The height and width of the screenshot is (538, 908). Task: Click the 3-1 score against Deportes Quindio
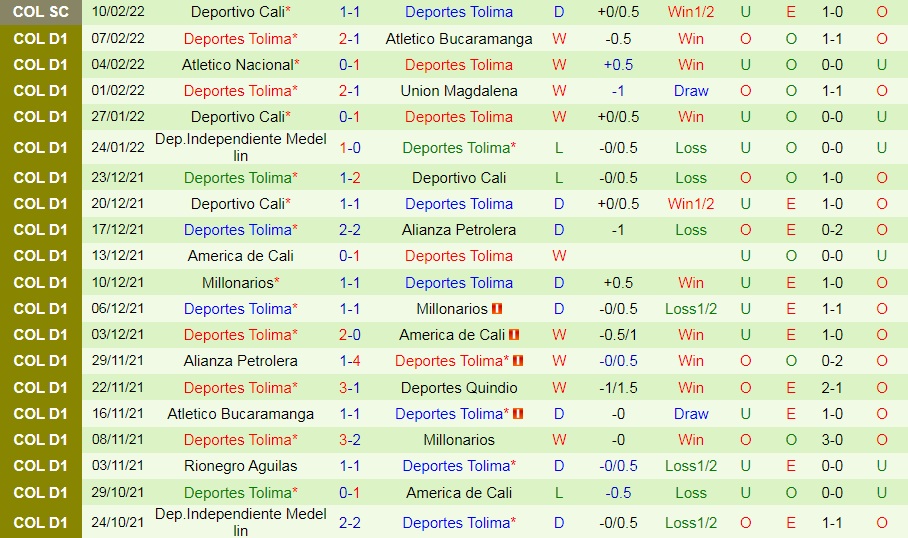[x=350, y=387]
